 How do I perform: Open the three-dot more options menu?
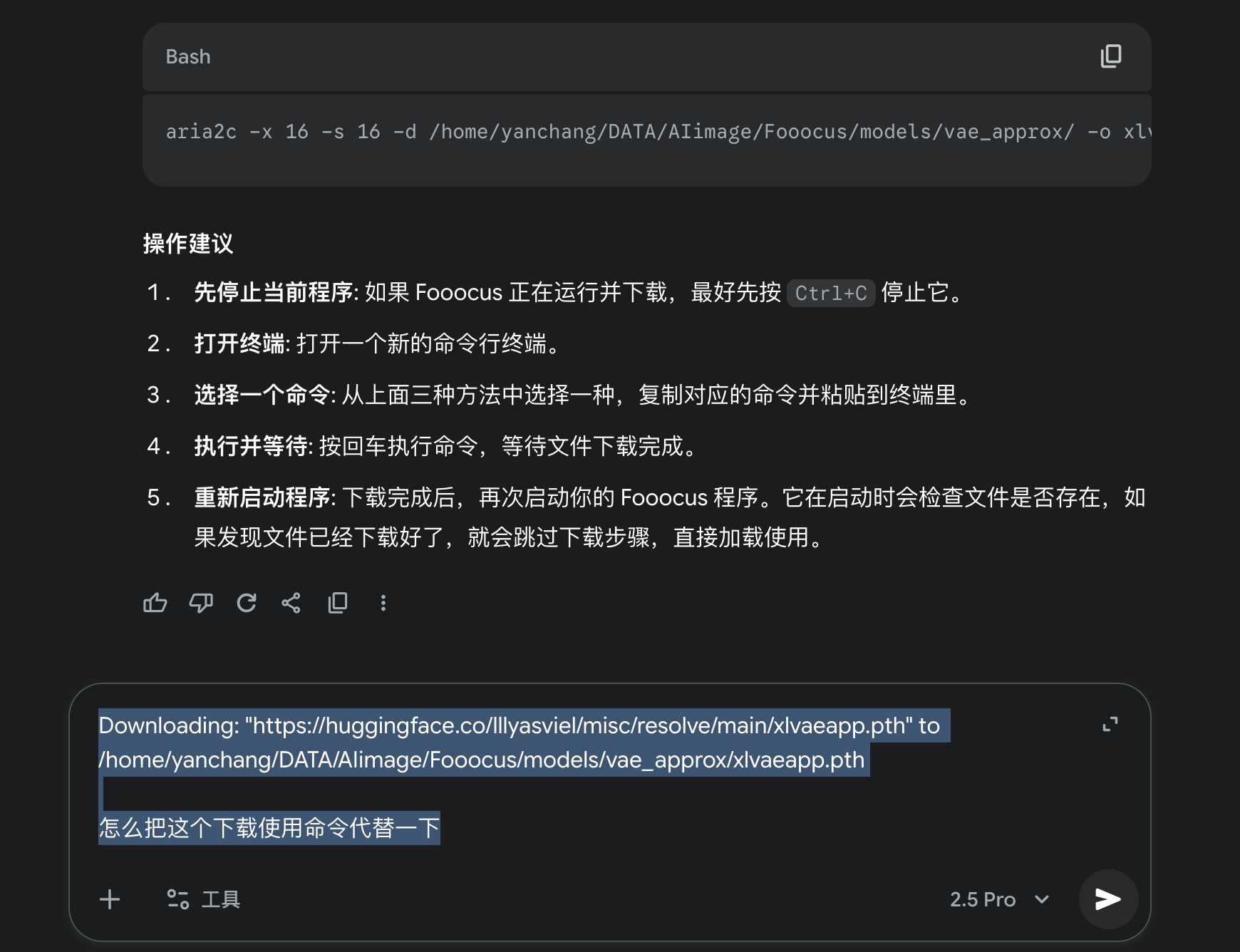[383, 603]
